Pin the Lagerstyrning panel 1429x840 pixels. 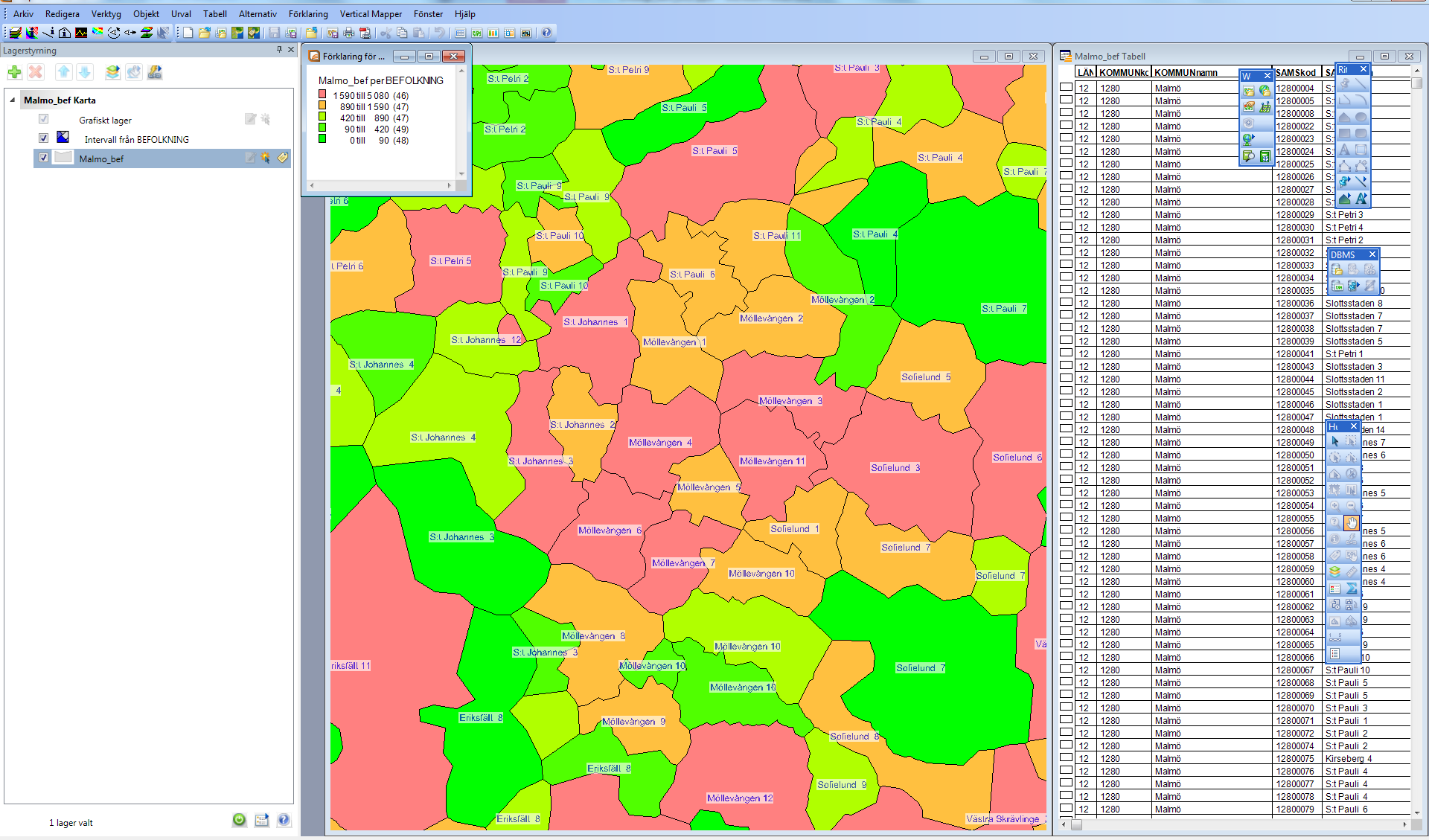(279, 49)
